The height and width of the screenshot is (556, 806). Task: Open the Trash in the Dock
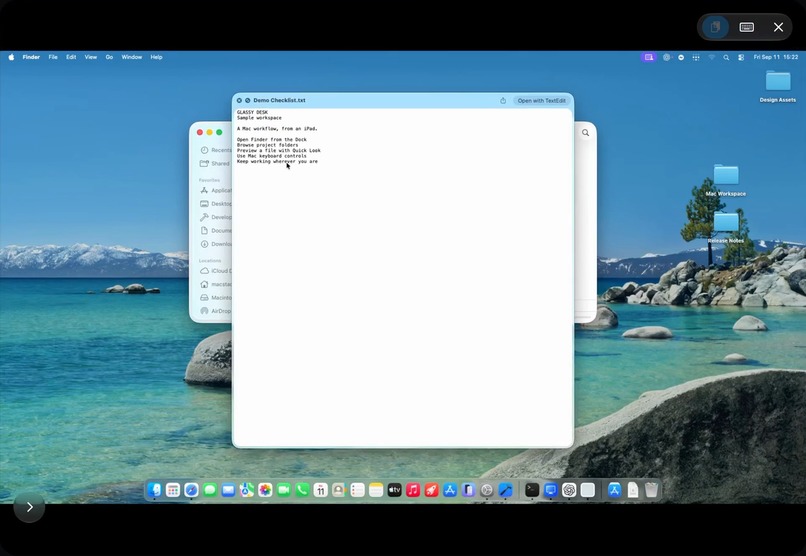(x=651, y=490)
